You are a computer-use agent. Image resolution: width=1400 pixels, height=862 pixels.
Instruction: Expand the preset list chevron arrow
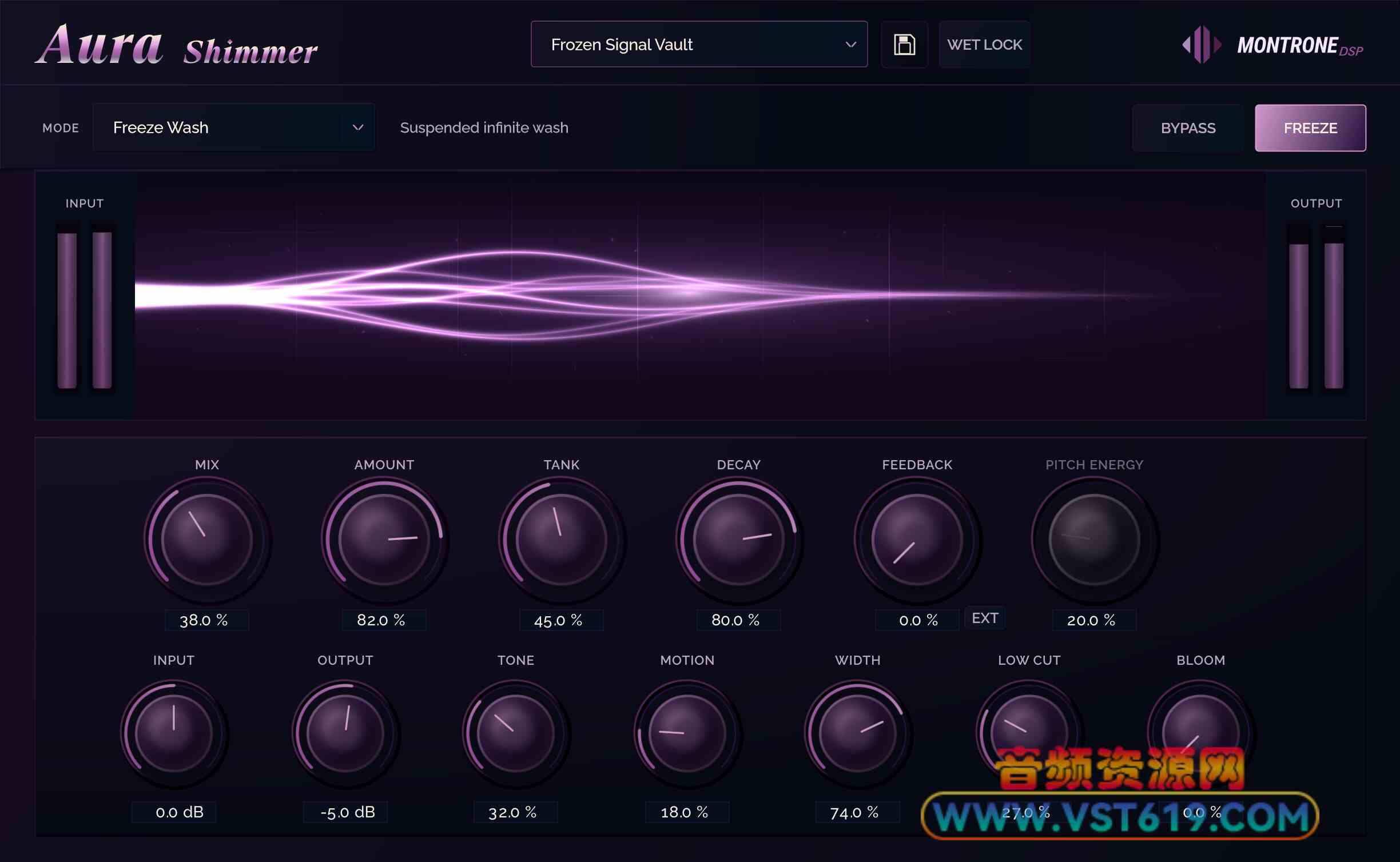850,45
